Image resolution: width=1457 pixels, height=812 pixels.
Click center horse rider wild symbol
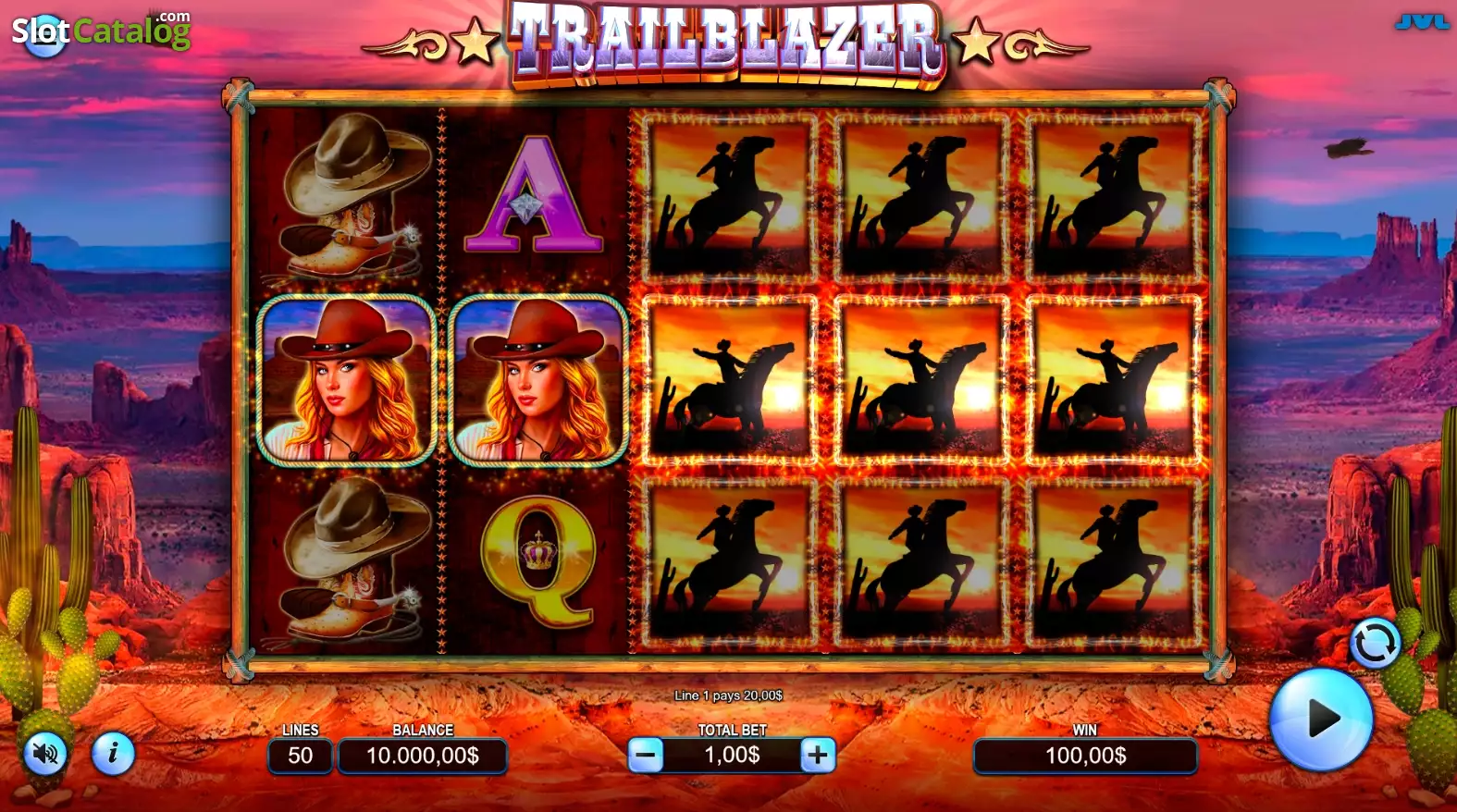(x=921, y=380)
